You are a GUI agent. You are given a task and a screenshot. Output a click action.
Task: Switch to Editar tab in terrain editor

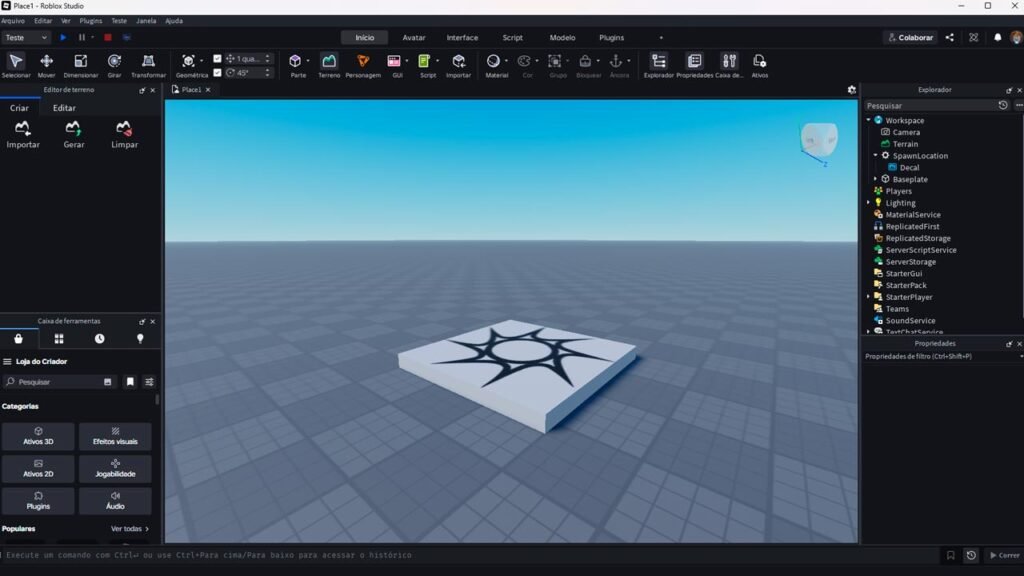64,108
